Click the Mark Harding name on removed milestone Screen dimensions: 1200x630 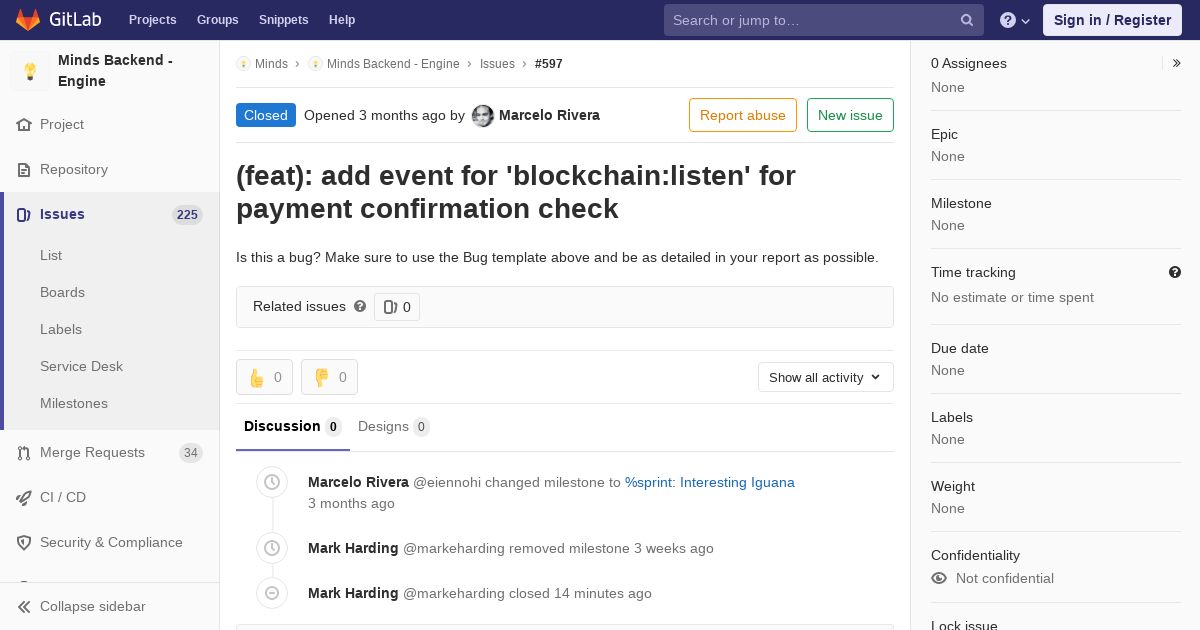click(353, 548)
